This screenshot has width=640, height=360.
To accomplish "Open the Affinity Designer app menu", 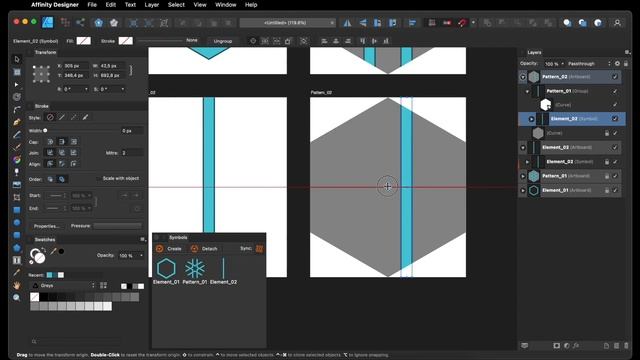I will 55,5.
